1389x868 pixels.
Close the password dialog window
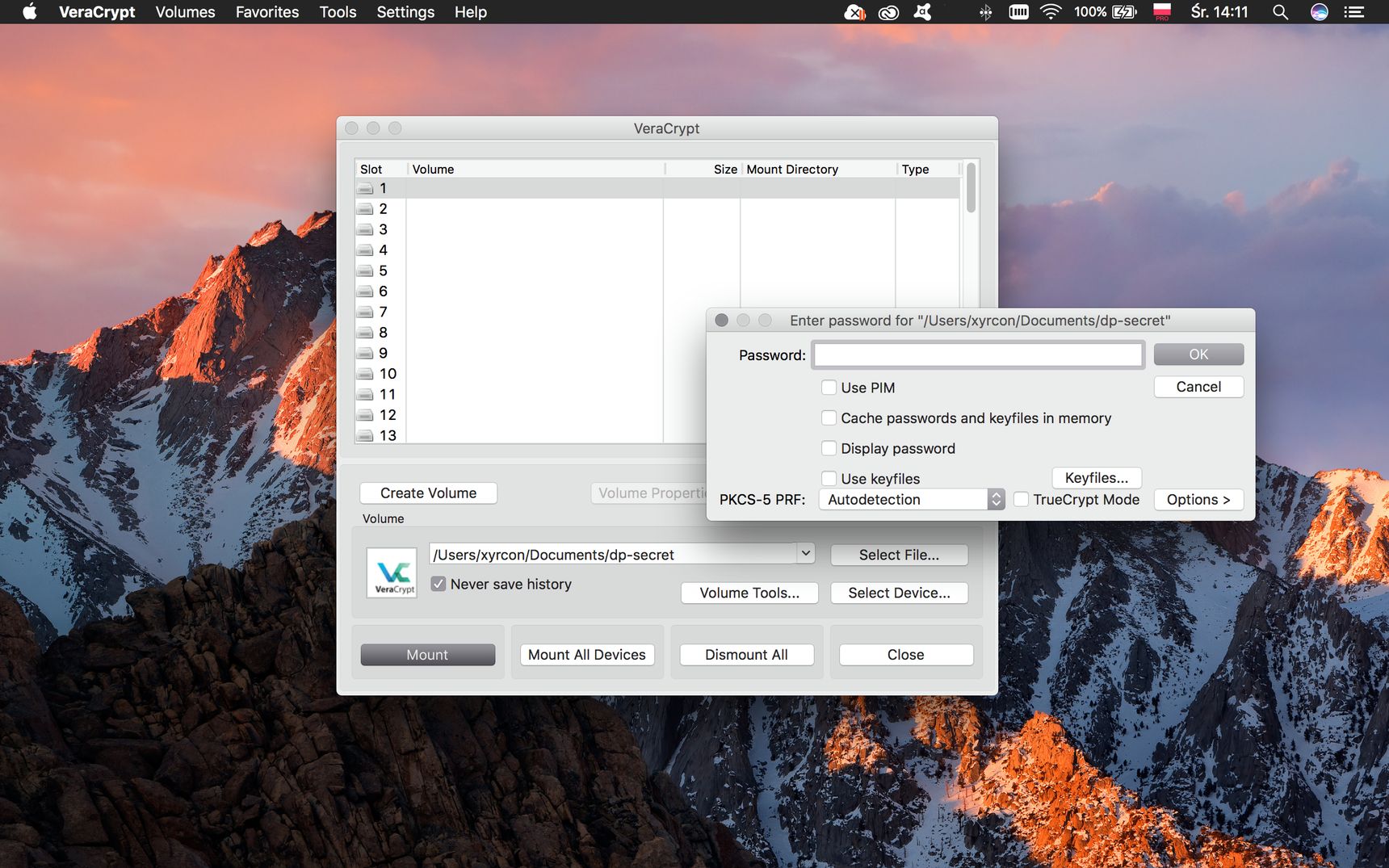(721, 321)
